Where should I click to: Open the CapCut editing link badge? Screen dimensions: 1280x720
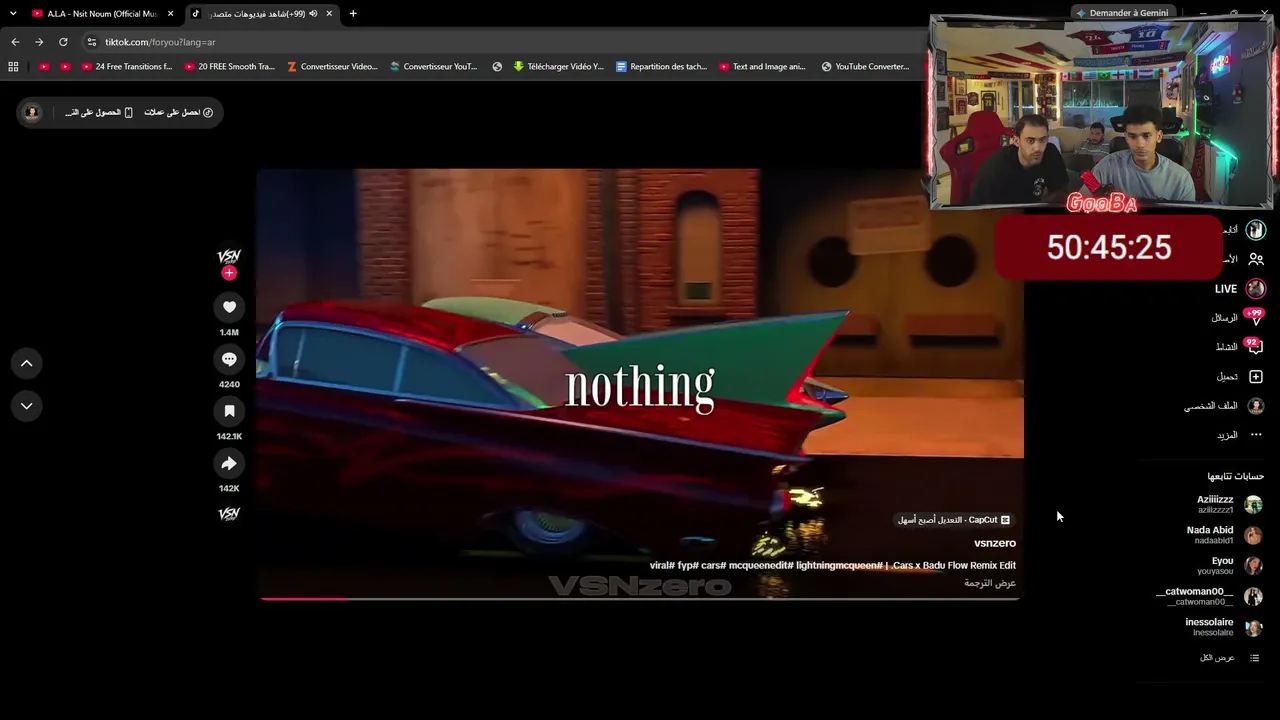[x=954, y=520]
